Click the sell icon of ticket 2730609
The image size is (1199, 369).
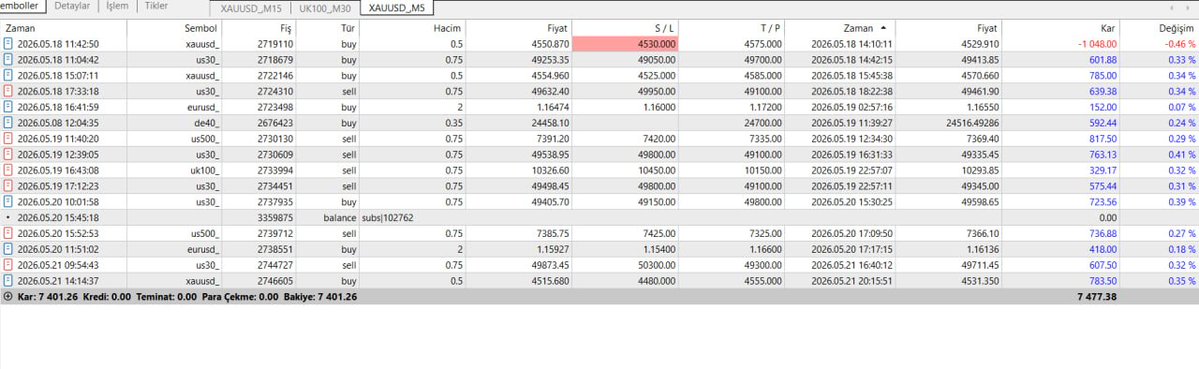coord(8,154)
